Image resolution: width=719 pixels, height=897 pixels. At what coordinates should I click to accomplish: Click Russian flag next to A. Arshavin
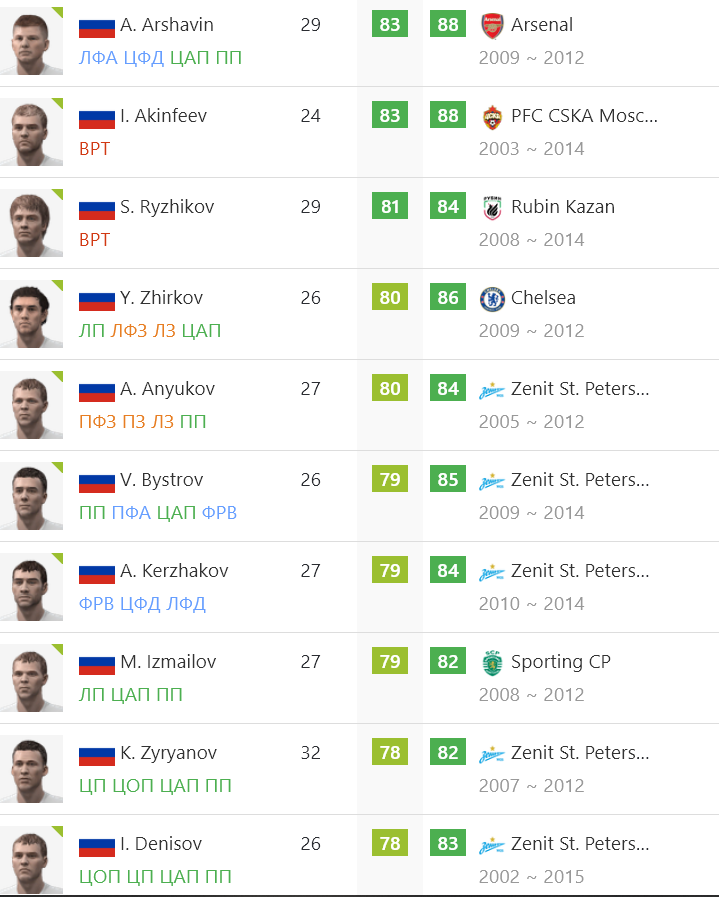97,26
